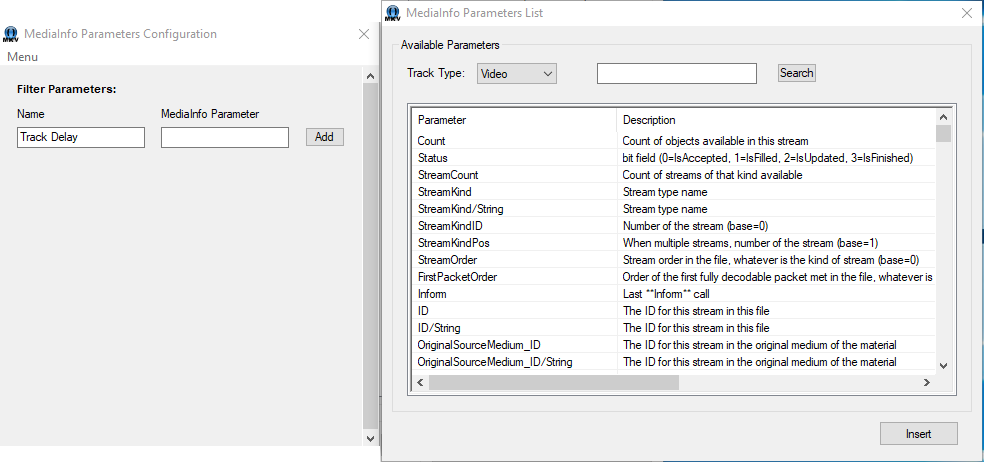Select the StreamKind parameter row
Screen dimensions: 984x462
pyautogui.click(x=673, y=192)
